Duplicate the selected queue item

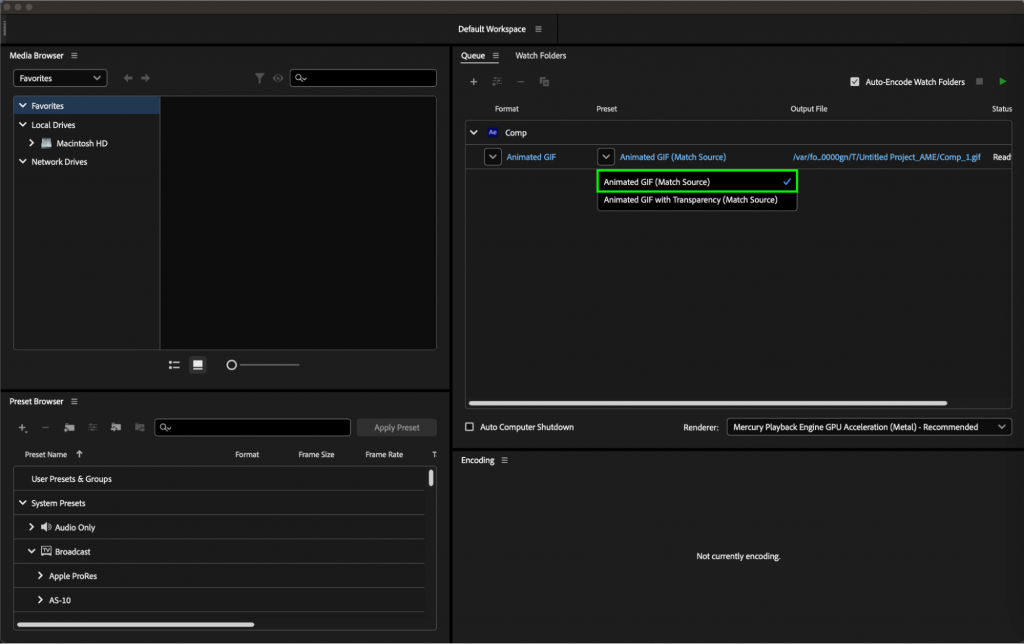(544, 82)
